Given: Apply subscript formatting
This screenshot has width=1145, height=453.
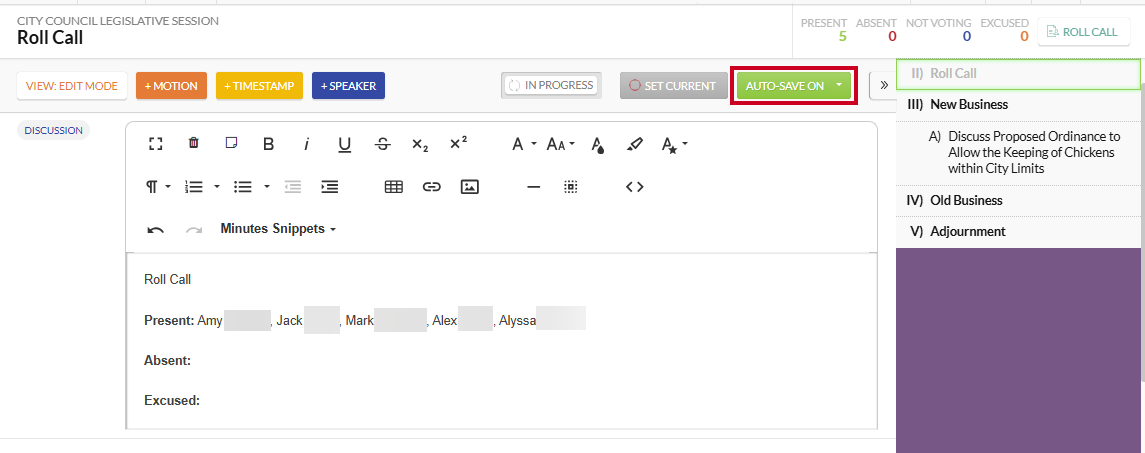Looking at the screenshot, I should [420, 145].
